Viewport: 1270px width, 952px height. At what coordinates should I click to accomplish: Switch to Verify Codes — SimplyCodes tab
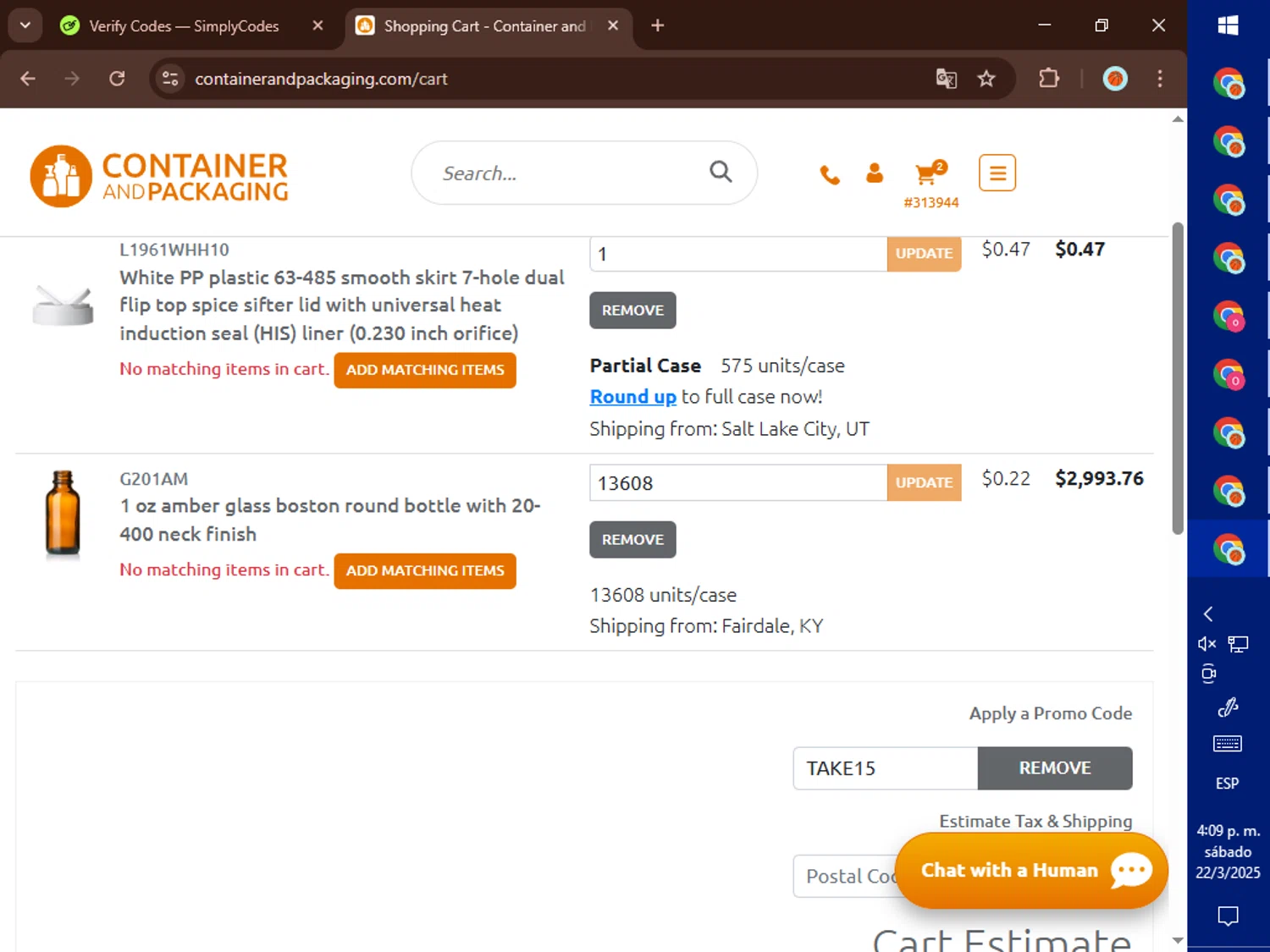[184, 25]
